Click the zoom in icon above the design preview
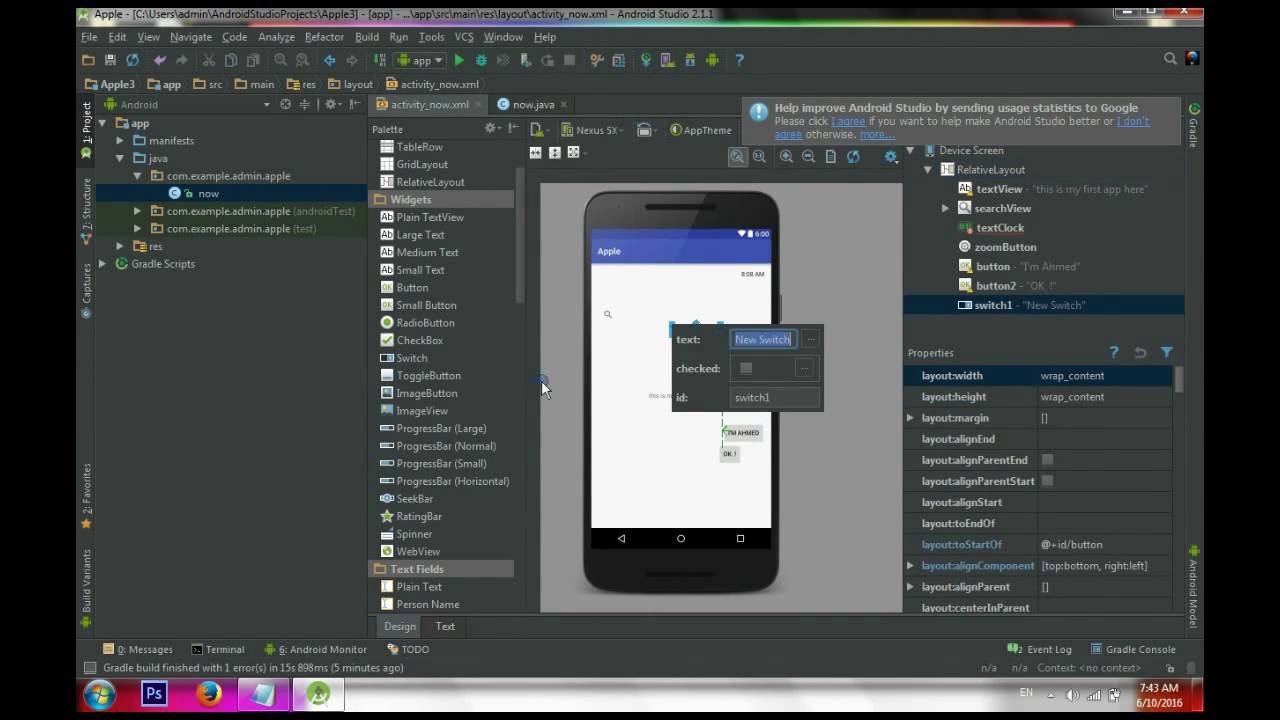This screenshot has width=1280, height=720. pos(786,156)
